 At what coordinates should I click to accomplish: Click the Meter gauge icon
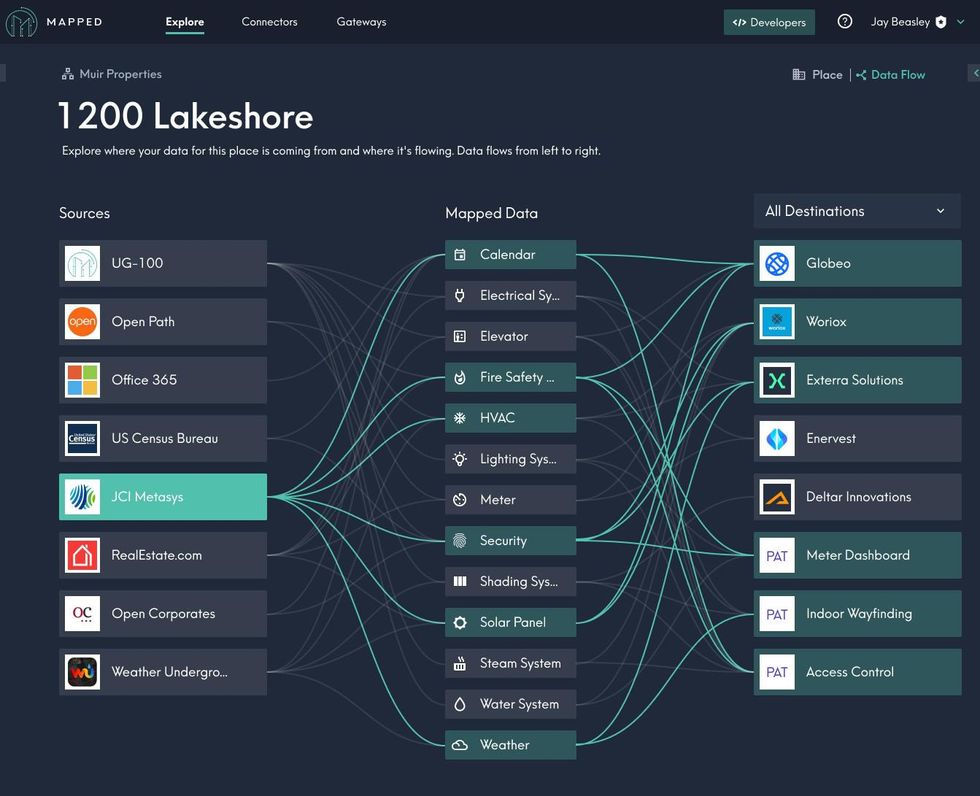[x=460, y=500]
